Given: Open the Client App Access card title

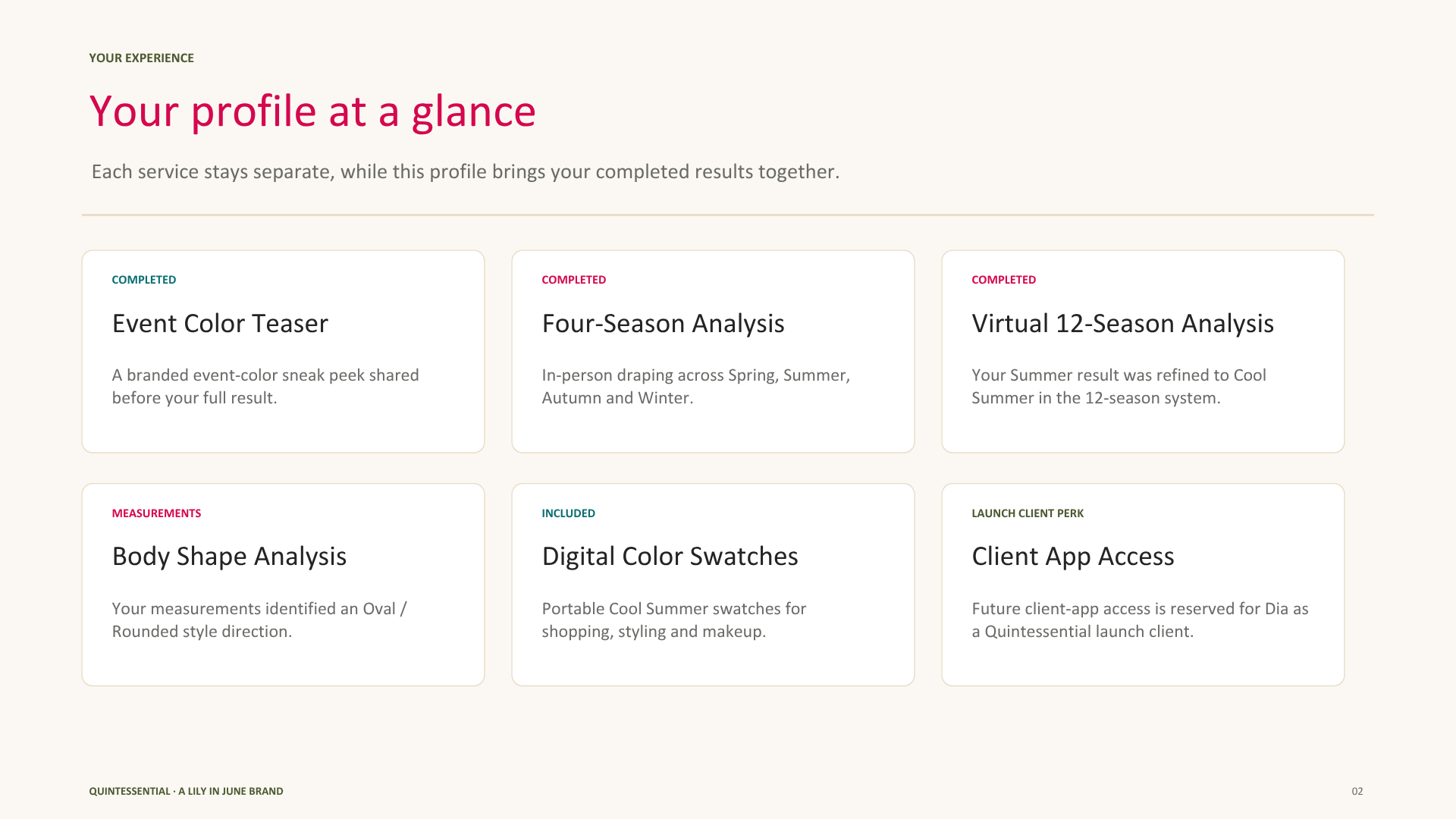Looking at the screenshot, I should (1072, 557).
